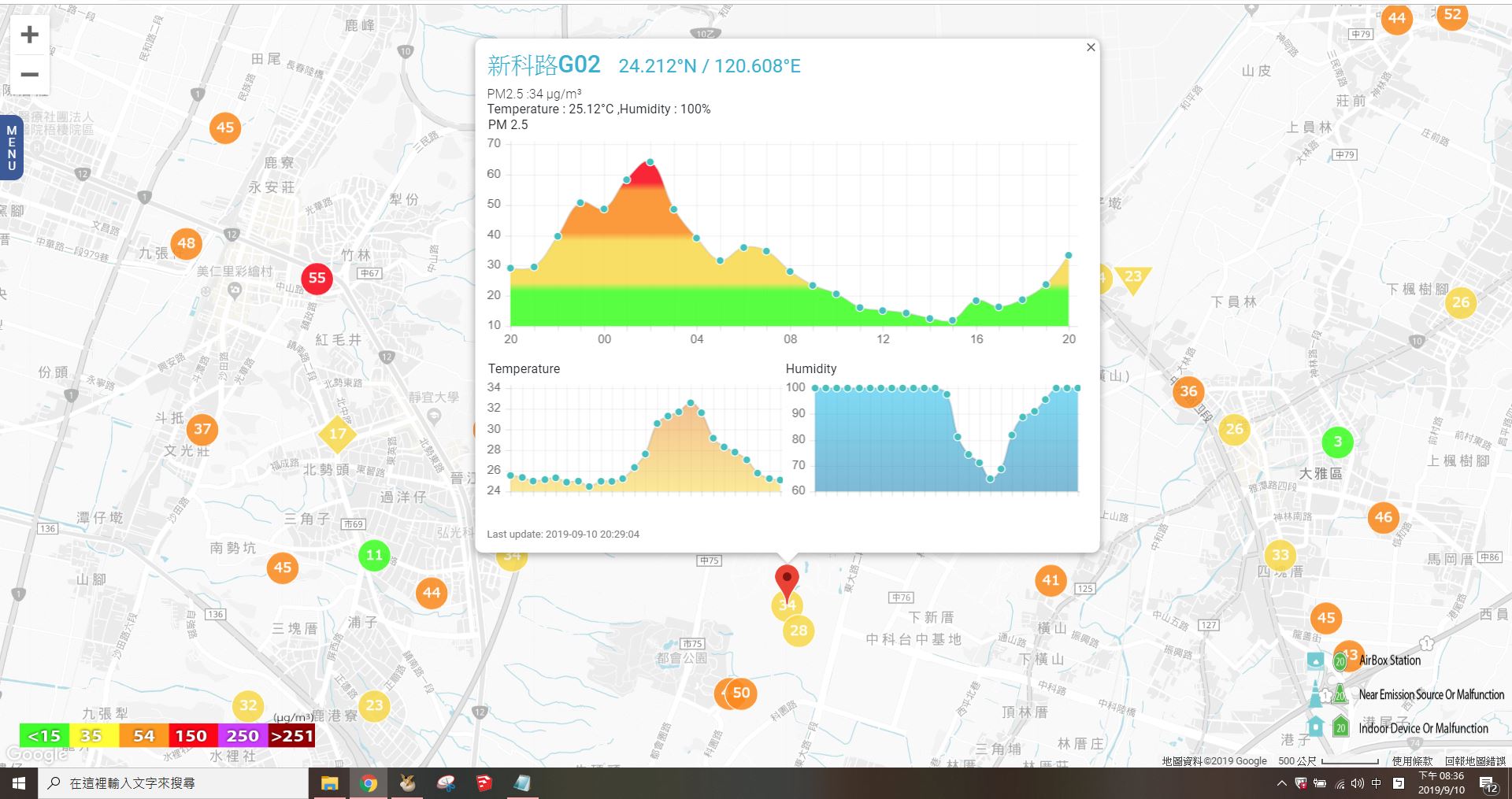The image size is (1512, 799).
Task: Open the Windows Start menu
Action: point(19,783)
